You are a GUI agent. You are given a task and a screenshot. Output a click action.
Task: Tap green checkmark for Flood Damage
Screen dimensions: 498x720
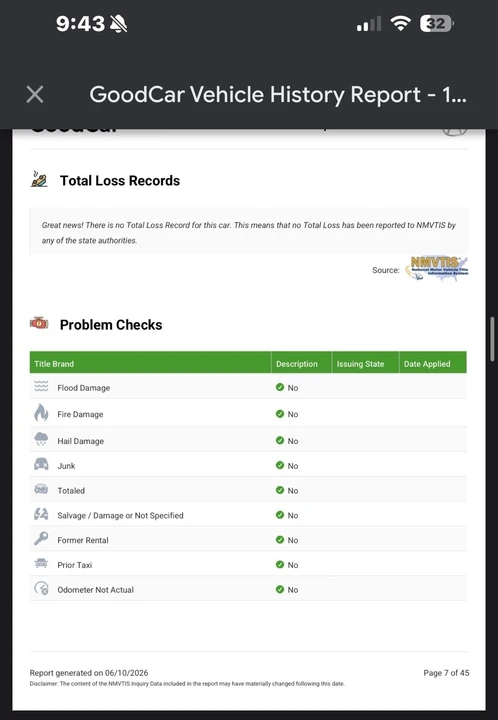point(280,387)
